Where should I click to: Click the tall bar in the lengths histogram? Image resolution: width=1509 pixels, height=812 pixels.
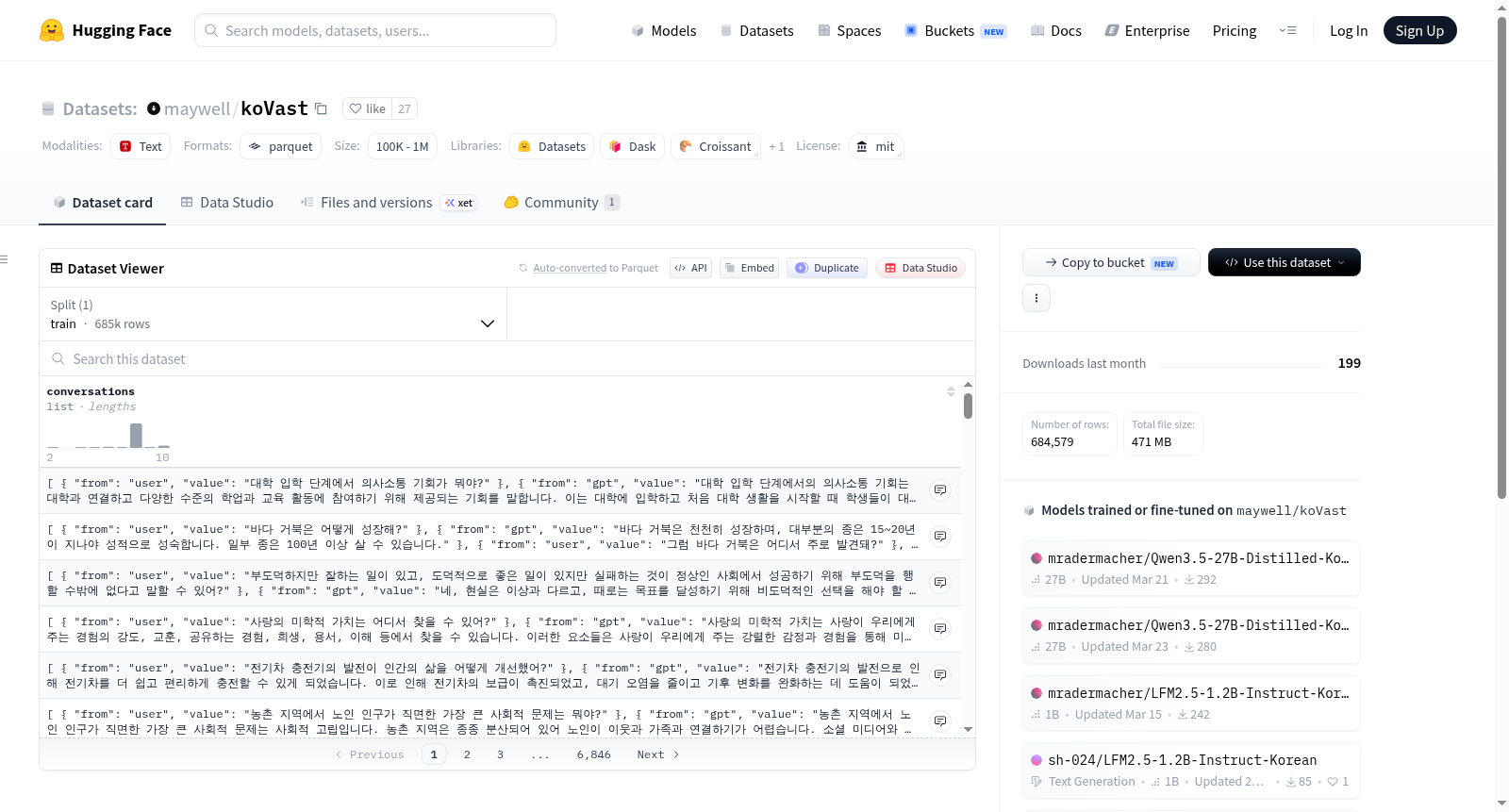tap(136, 435)
